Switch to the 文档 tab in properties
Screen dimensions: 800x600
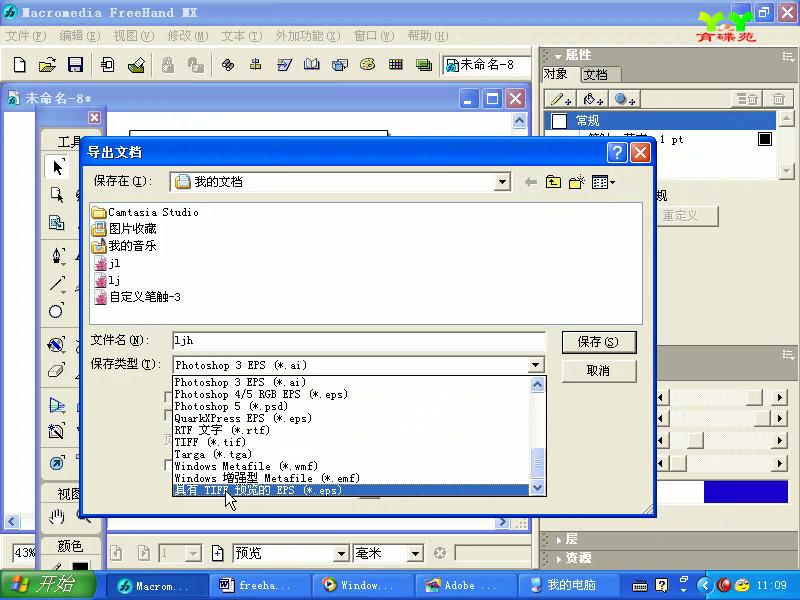point(600,74)
